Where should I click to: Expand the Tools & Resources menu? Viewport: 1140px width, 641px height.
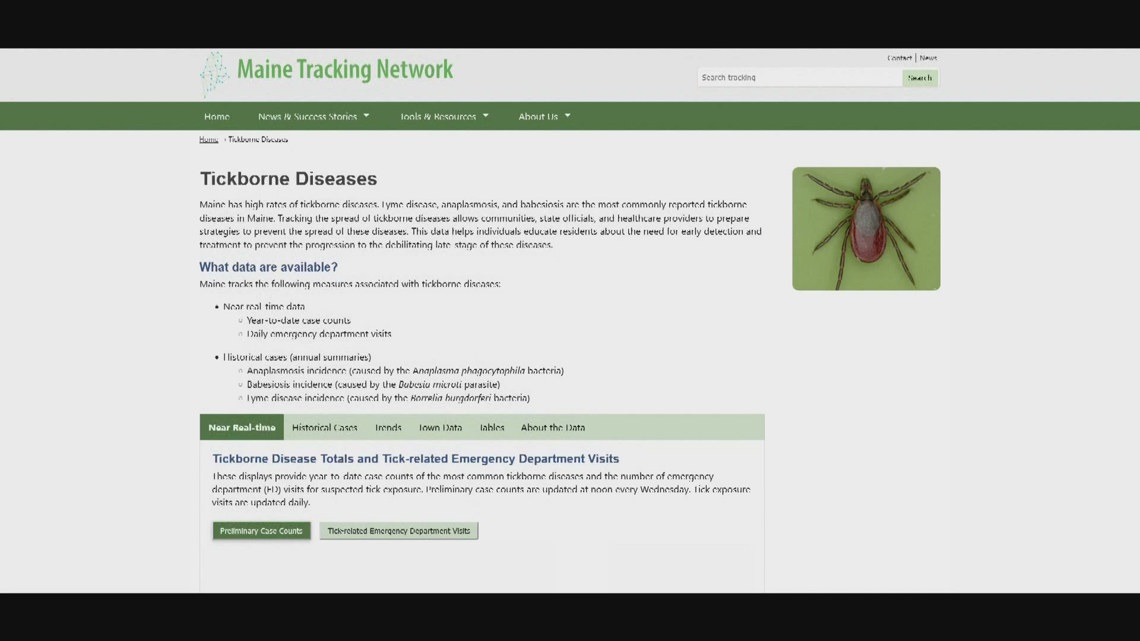[441, 116]
